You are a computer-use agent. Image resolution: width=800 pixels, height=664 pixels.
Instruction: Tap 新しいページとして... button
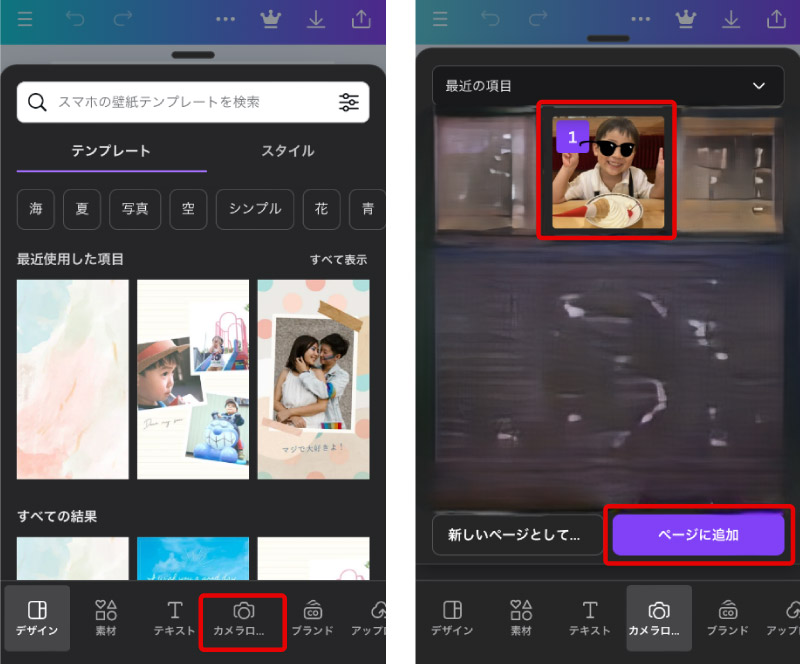(517, 535)
